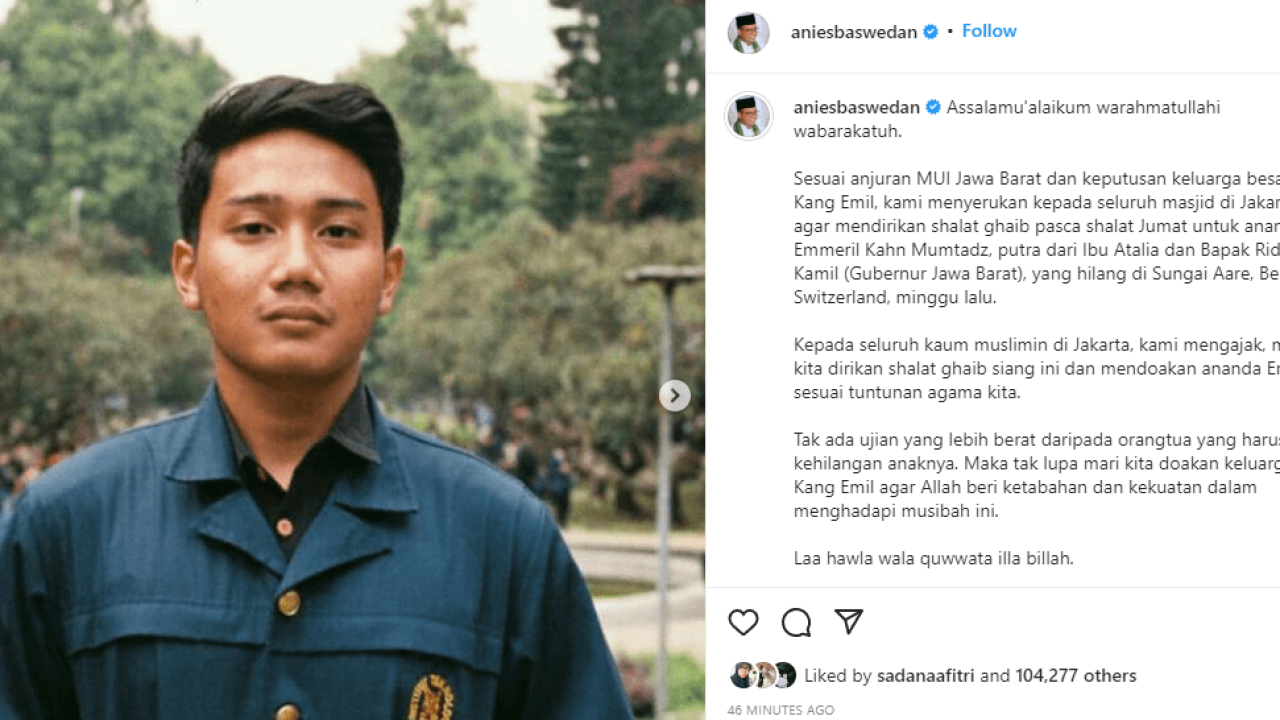View avatars of people who liked
Screen dimensions: 1280x720
pyautogui.click(x=763, y=675)
